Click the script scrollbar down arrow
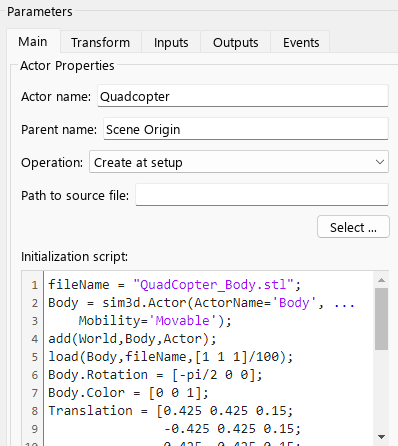 [381, 437]
